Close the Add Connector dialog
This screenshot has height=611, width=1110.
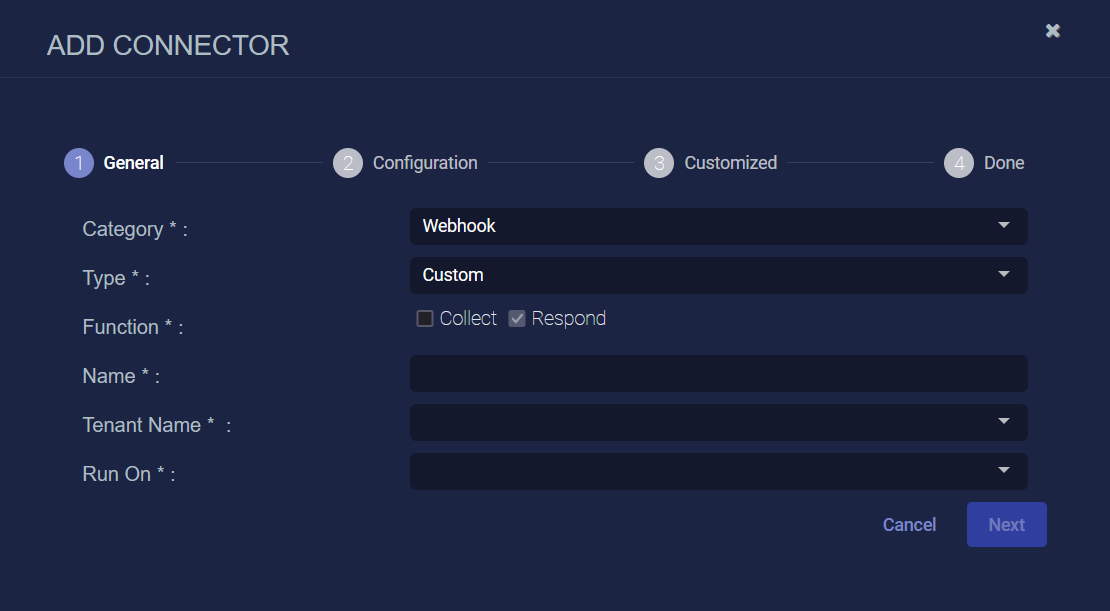[1053, 31]
